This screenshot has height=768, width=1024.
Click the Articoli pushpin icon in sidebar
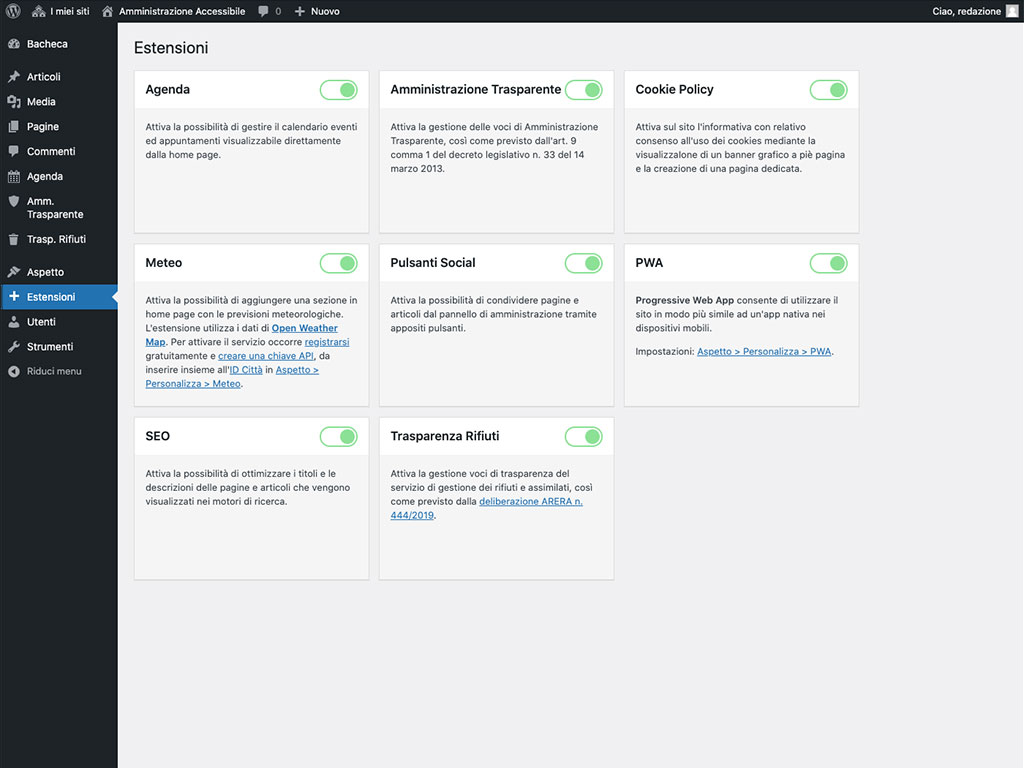point(13,77)
